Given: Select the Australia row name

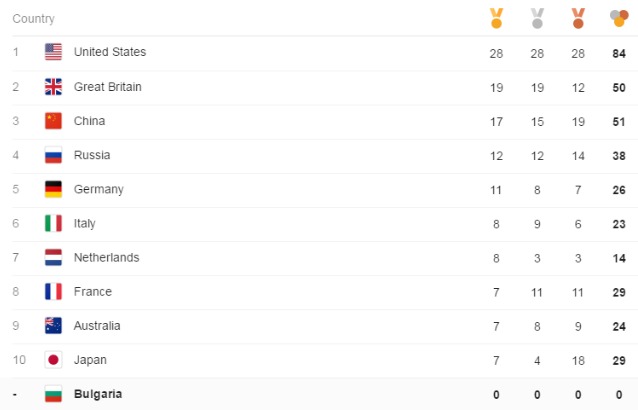Looking at the screenshot, I should pyautogui.click(x=97, y=325).
